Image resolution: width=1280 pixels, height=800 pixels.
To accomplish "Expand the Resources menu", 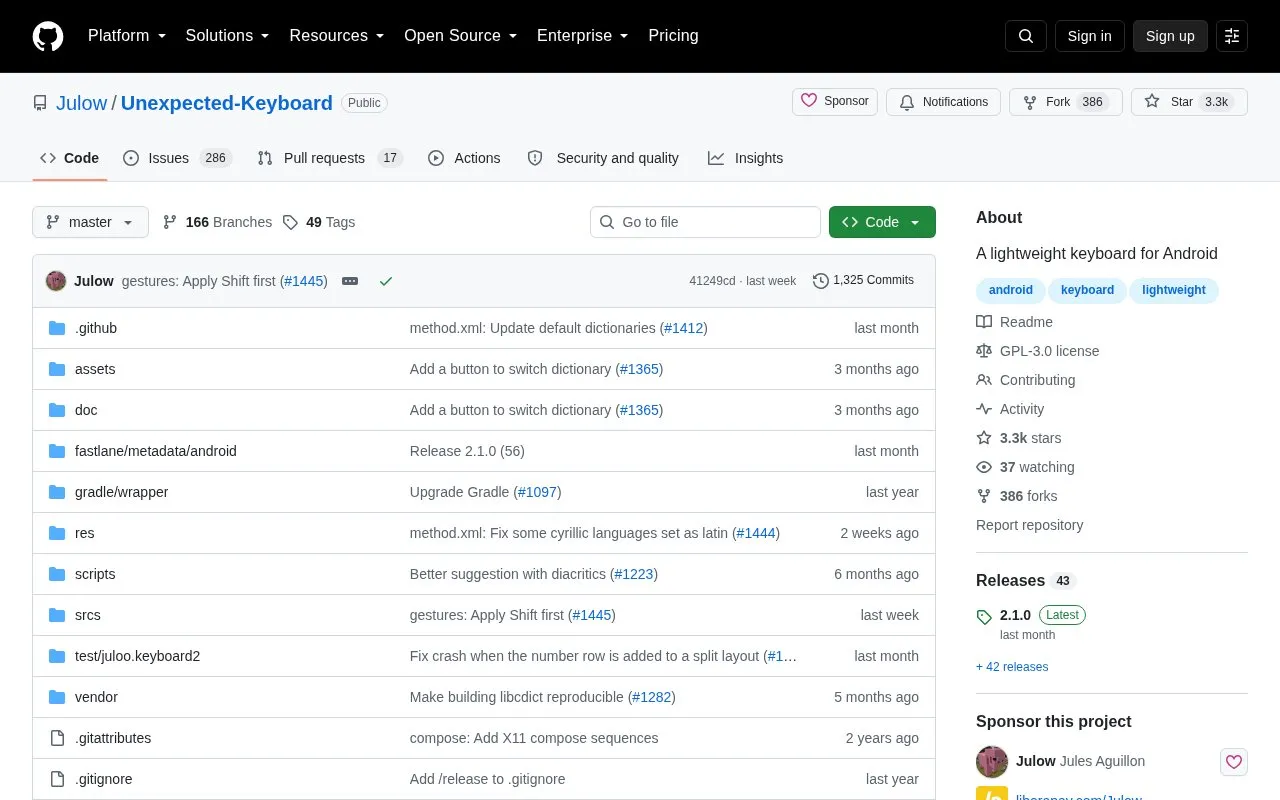I will pos(337,36).
